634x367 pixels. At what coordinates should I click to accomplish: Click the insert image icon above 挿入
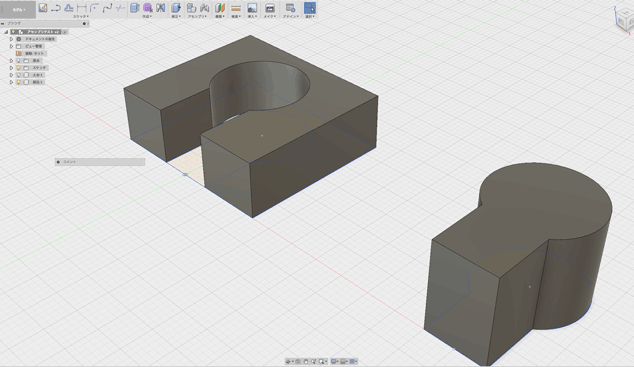pyautogui.click(x=252, y=8)
